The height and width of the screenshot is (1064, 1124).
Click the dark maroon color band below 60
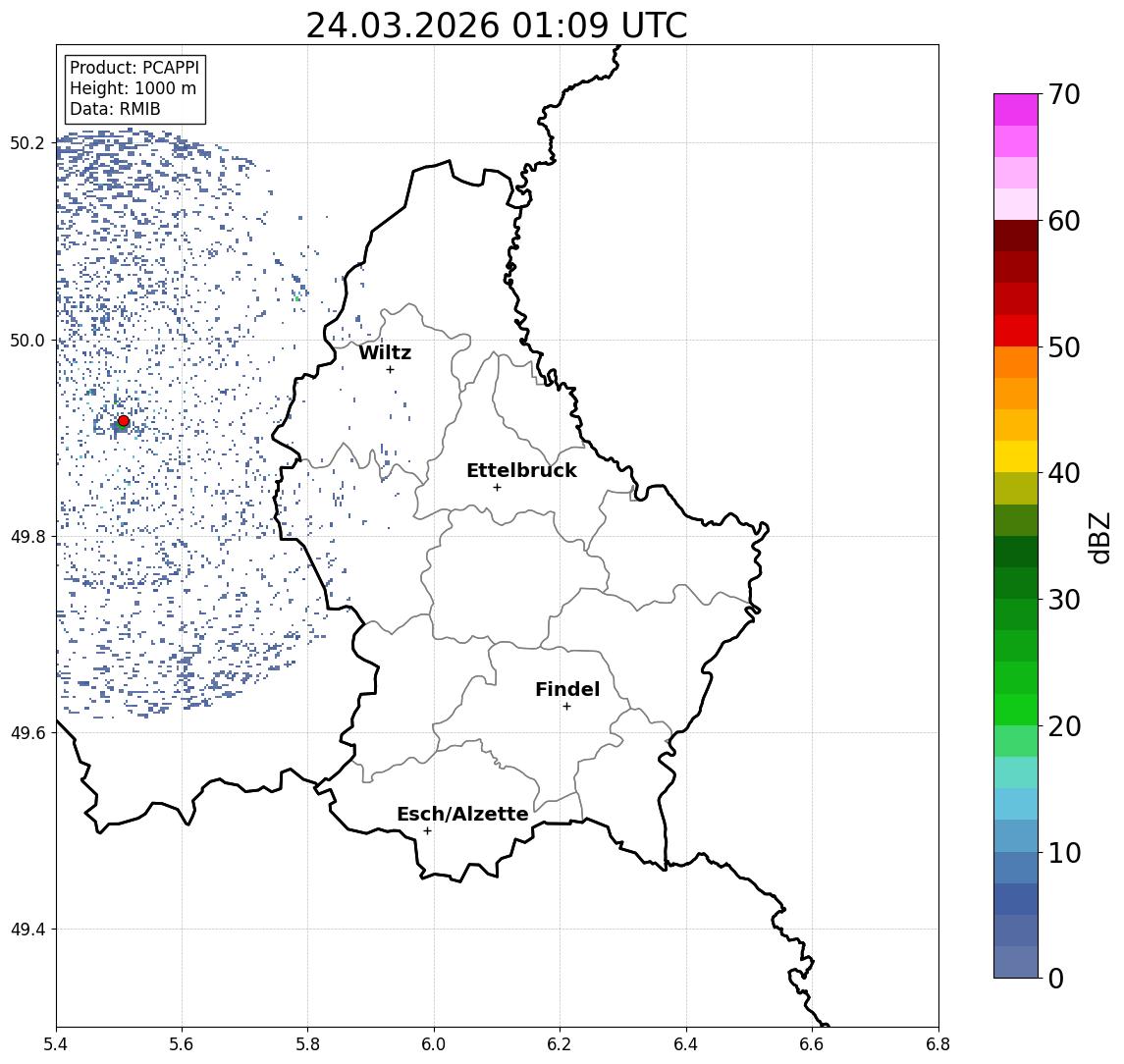(1016, 236)
